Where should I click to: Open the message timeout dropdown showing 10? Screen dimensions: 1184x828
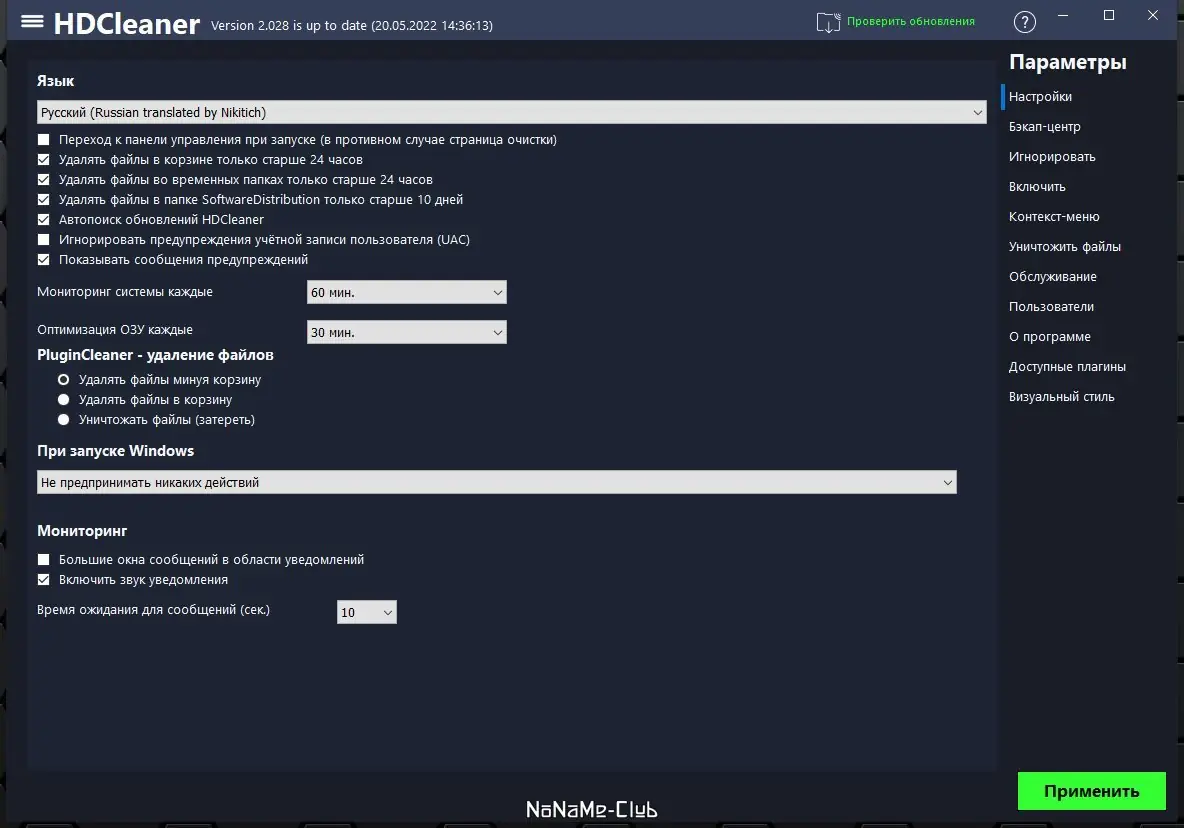(366, 612)
